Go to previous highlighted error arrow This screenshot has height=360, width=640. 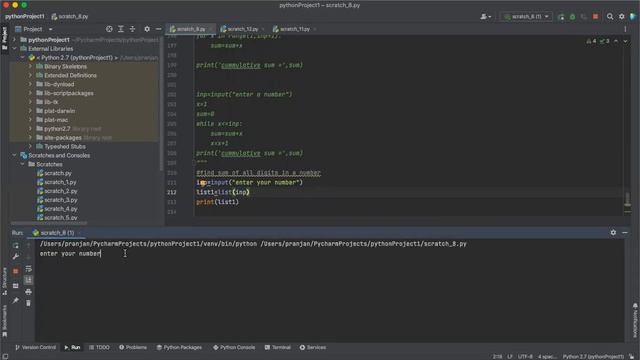coord(616,41)
